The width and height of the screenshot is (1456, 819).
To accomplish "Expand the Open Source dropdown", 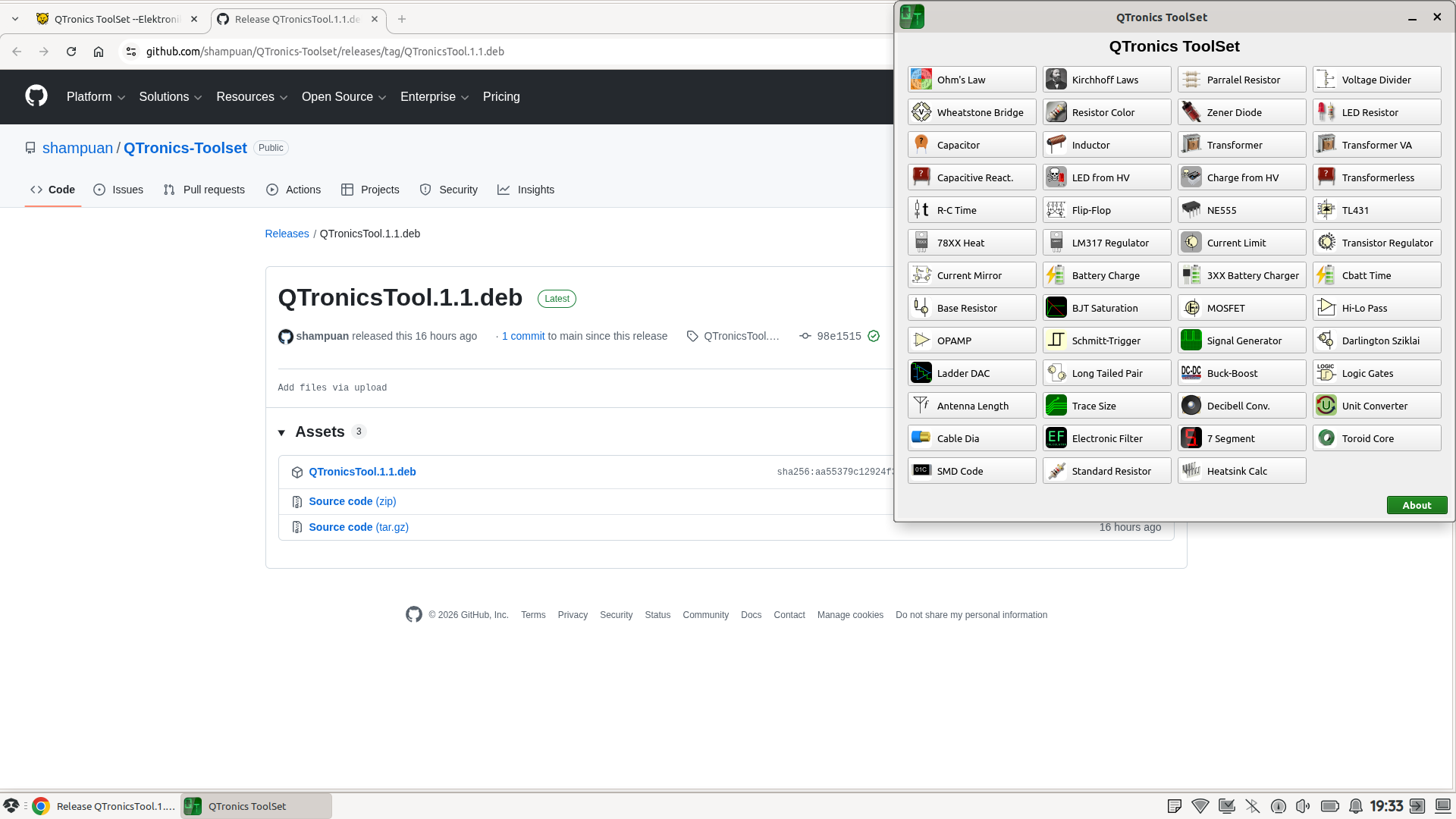I will 344,97.
